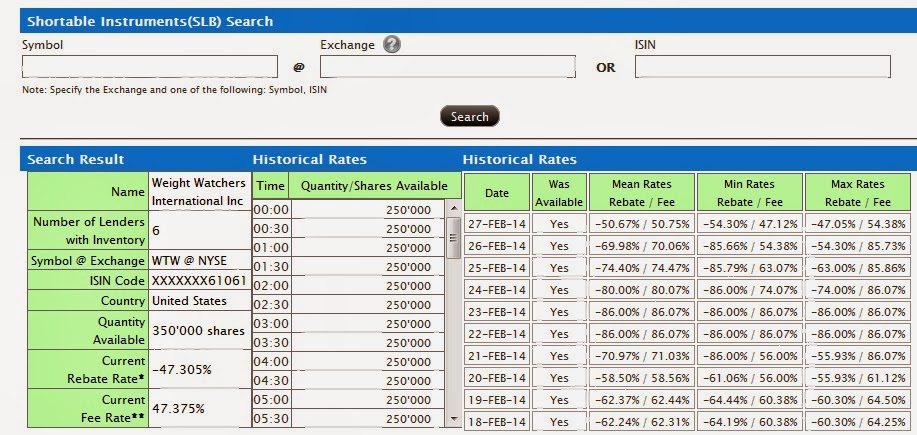The image size is (917, 435).
Task: Click the 23-FEB-14 date cell
Action: pos(497,312)
